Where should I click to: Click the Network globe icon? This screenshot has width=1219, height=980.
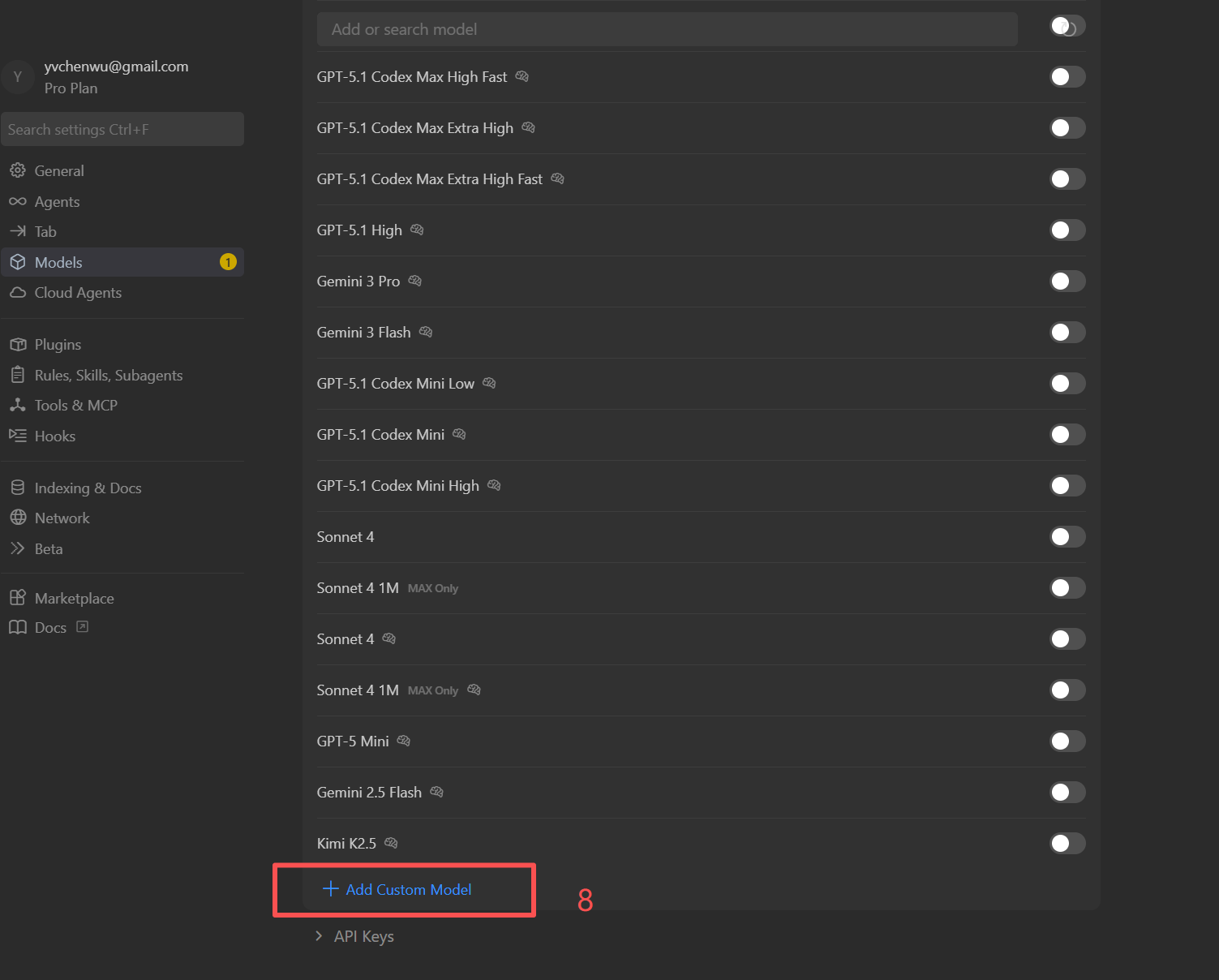tap(18, 518)
